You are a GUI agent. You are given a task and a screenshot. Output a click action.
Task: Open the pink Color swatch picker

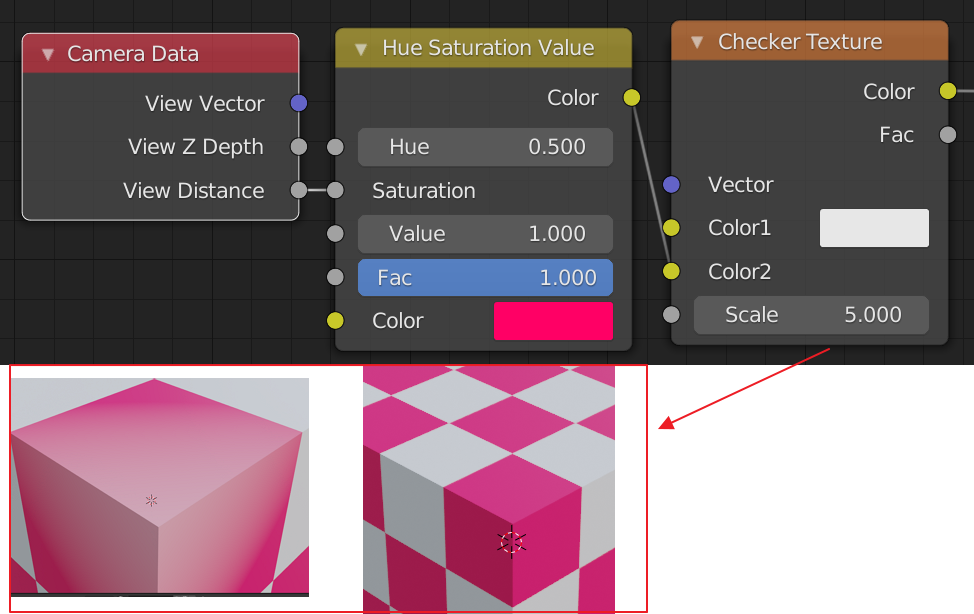point(553,321)
